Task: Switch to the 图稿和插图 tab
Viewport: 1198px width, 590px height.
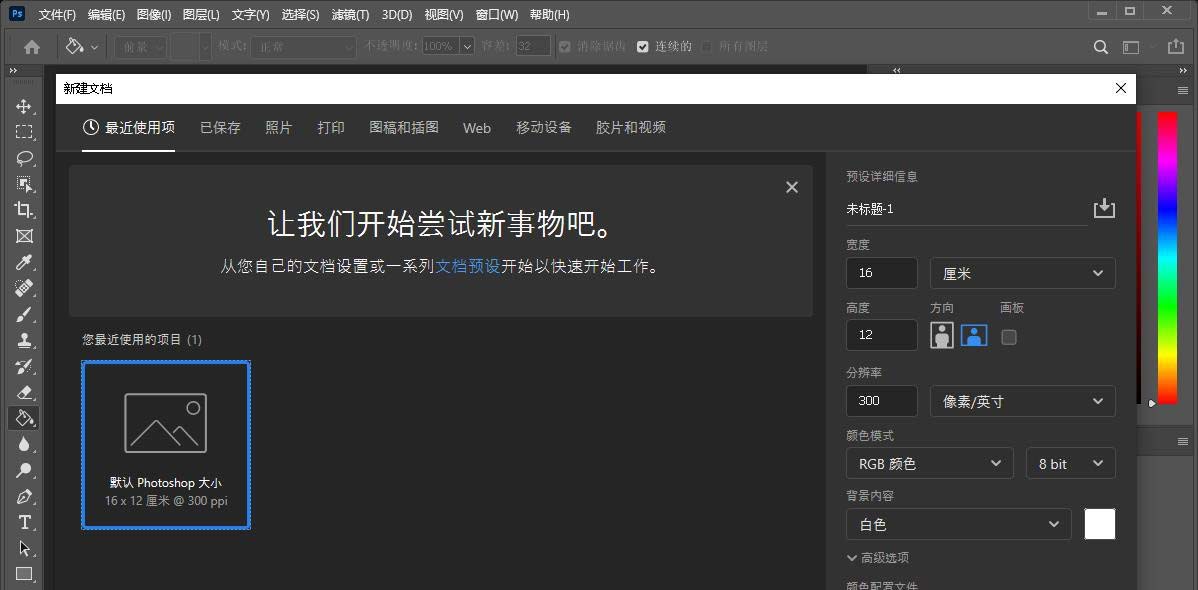Action: click(404, 128)
